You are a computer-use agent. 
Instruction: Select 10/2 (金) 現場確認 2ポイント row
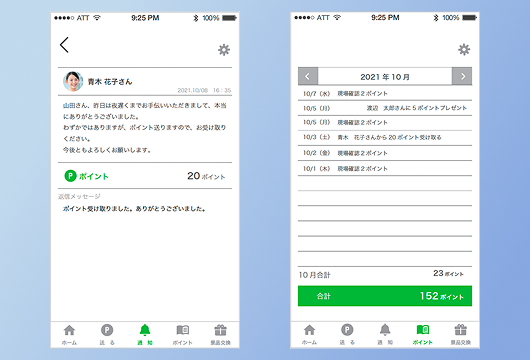pyautogui.click(x=385, y=153)
